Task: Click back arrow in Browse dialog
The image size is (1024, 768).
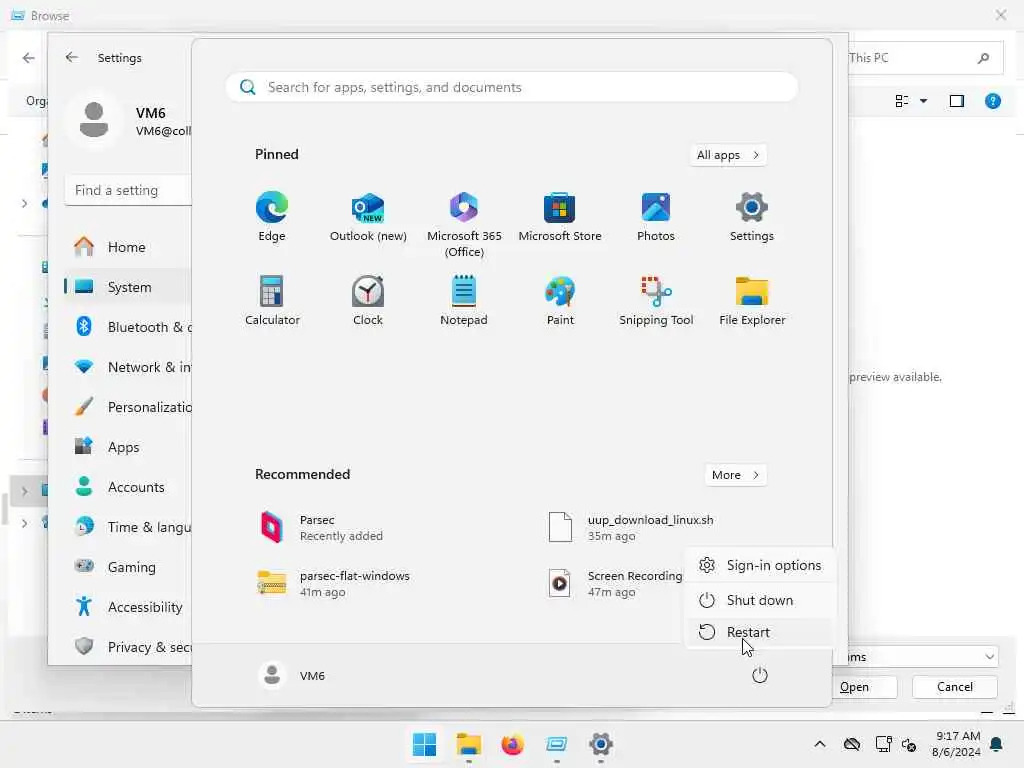Action: coord(28,58)
